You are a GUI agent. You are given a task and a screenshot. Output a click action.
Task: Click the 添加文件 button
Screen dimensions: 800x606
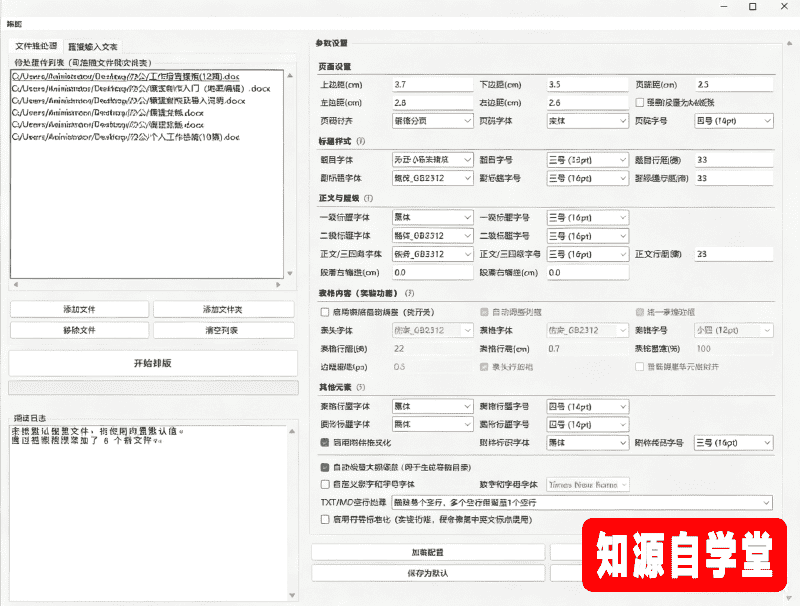tap(79, 309)
